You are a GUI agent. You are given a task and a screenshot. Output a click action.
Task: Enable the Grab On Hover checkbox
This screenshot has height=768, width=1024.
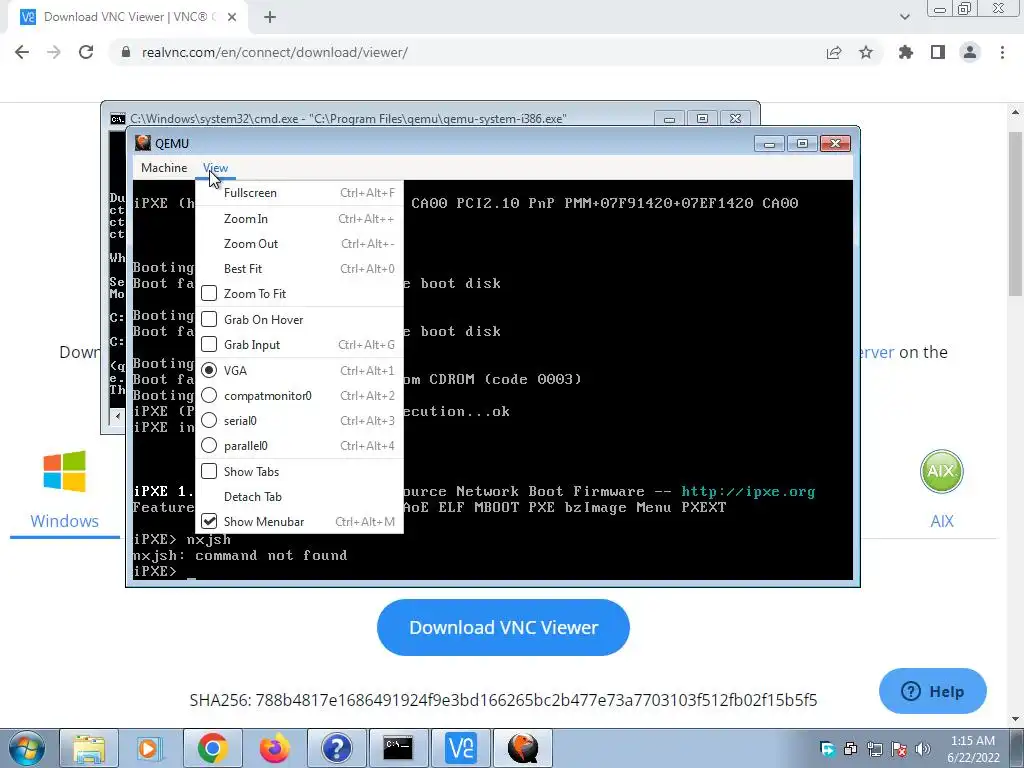pos(209,319)
